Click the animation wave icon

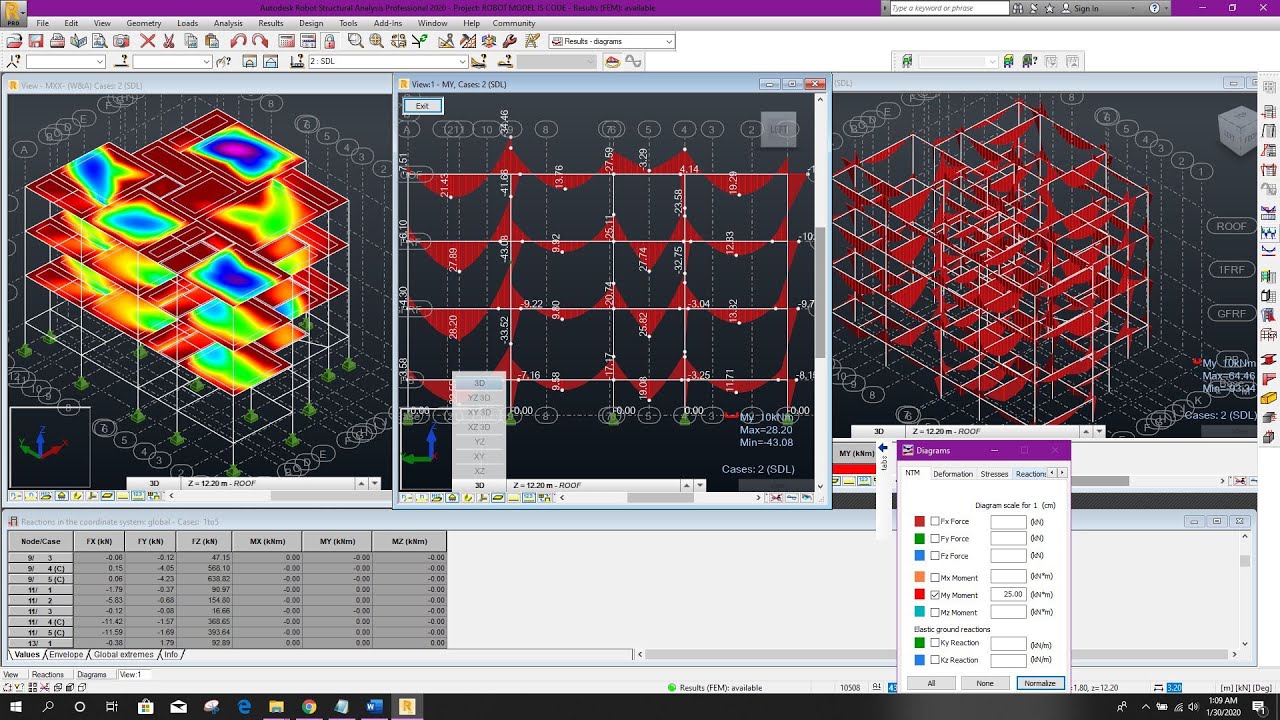633,61
